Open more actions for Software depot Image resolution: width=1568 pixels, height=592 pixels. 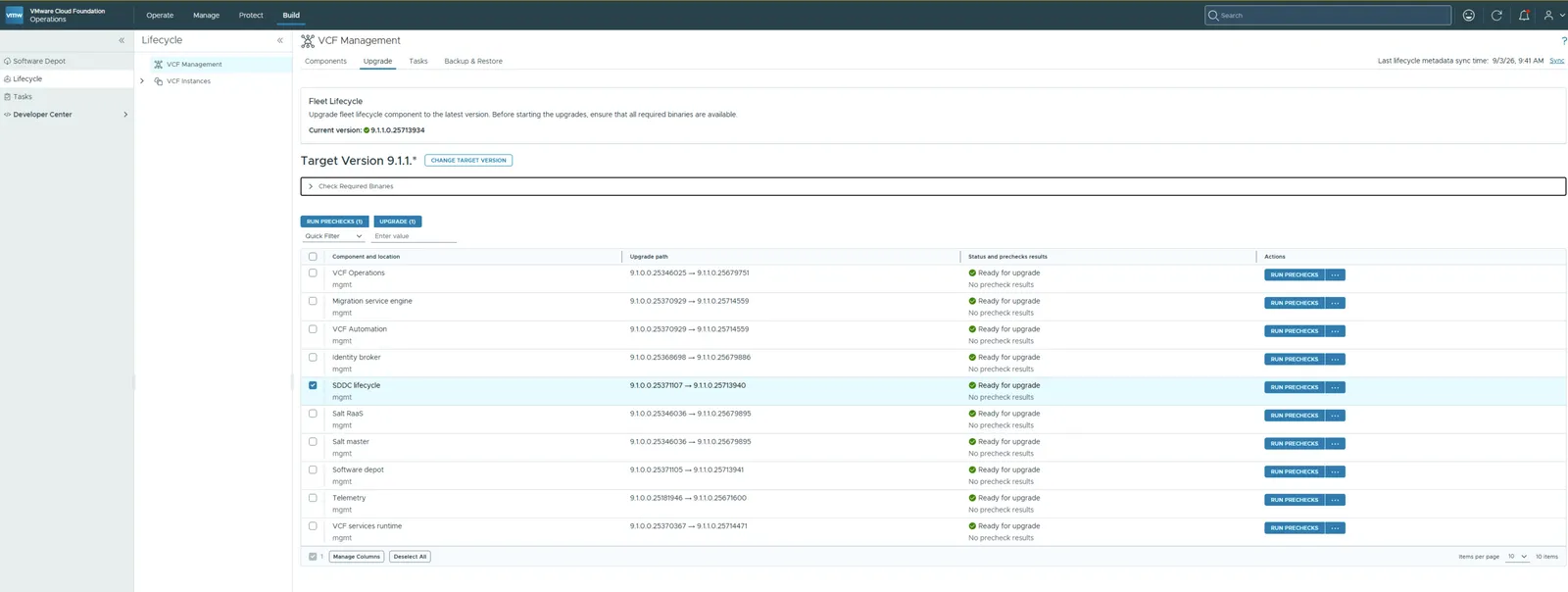tap(1335, 471)
